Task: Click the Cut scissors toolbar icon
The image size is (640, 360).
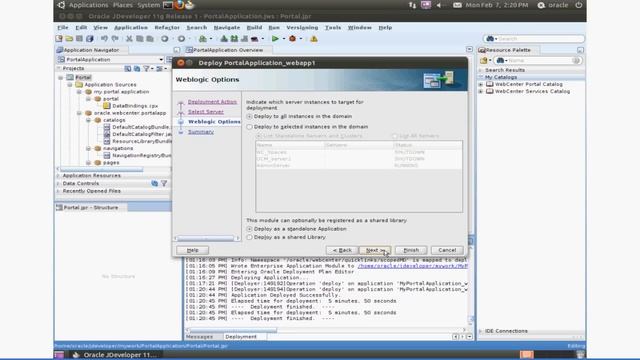Action: pyautogui.click(x=129, y=39)
